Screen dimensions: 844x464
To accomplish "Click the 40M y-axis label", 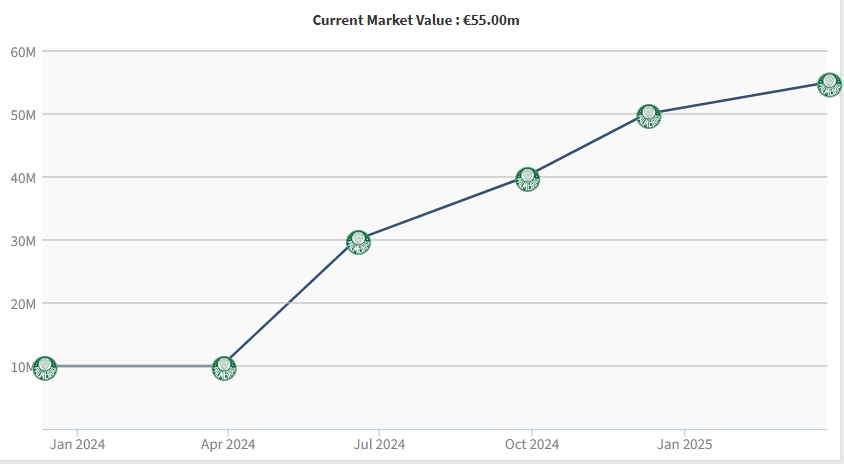I will point(23,177).
